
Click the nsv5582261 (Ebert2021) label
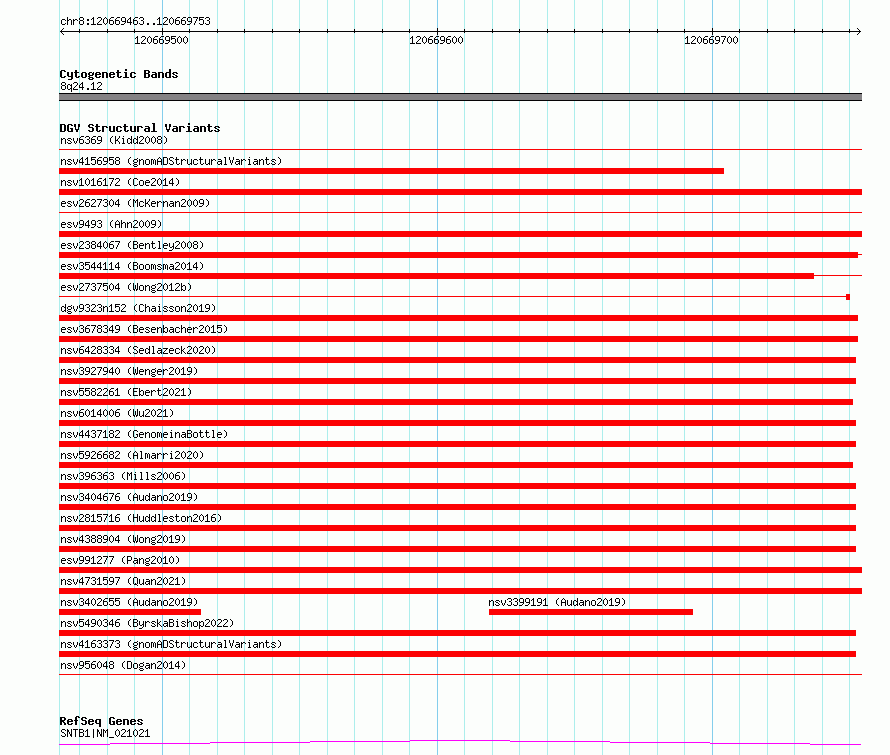126,392
